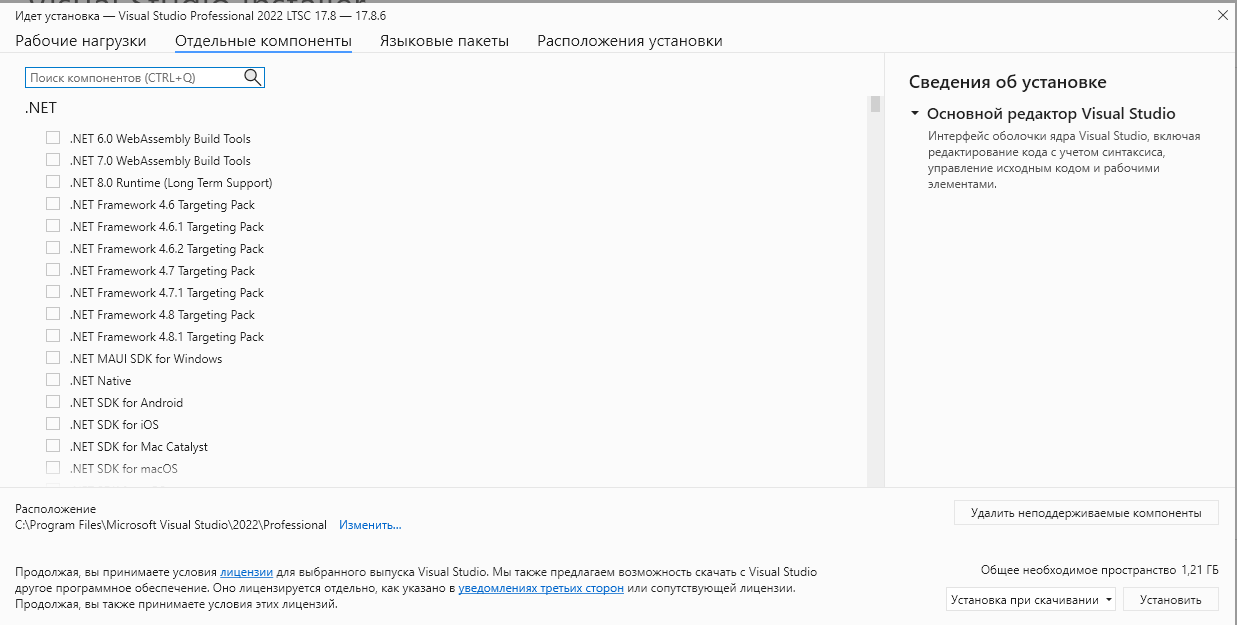Open Языковые пакеты tab
This screenshot has width=1237, height=625.
(x=444, y=41)
